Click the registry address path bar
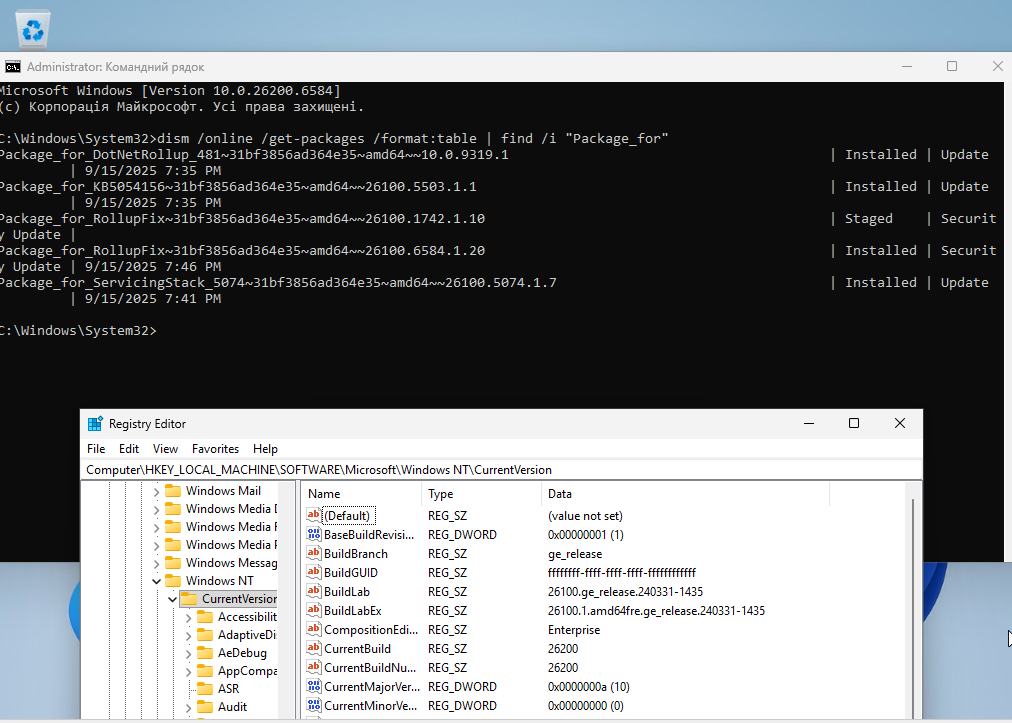Viewport: 1012px width, 723px height. pos(500,469)
